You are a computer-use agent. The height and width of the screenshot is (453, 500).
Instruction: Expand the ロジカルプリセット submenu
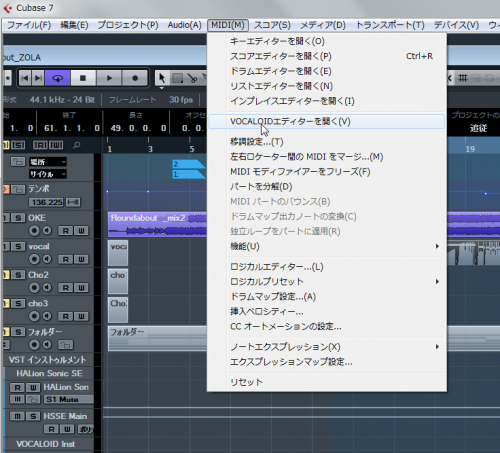[x=326, y=282]
